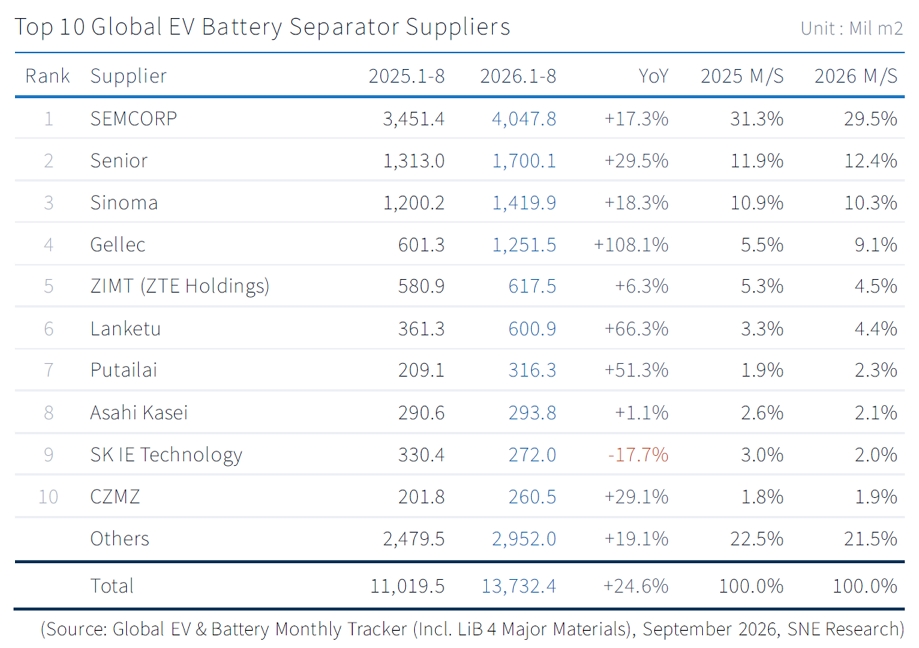This screenshot has width=919, height=648.
Task: Click the 2025.1-8 column header
Action: (x=406, y=76)
